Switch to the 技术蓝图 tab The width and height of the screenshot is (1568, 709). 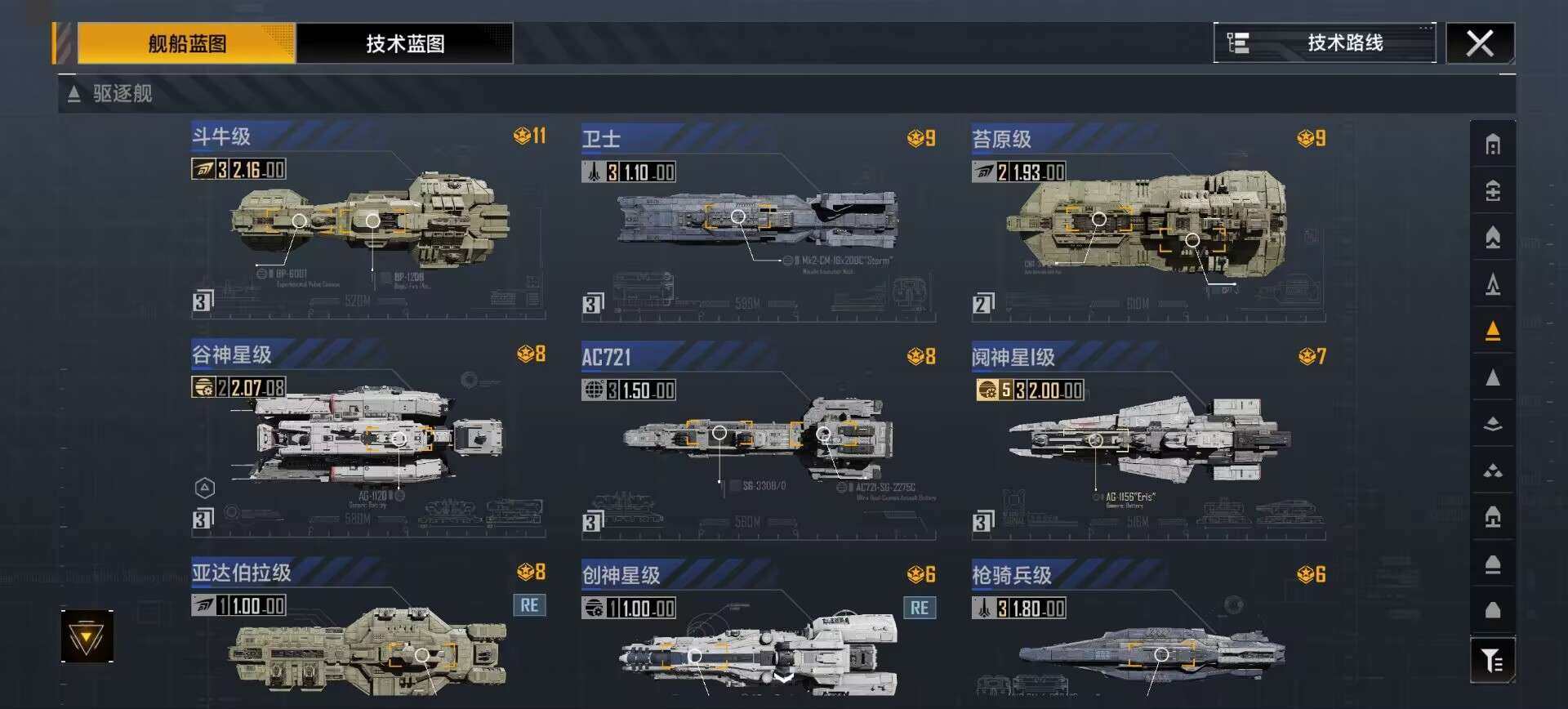(x=405, y=43)
